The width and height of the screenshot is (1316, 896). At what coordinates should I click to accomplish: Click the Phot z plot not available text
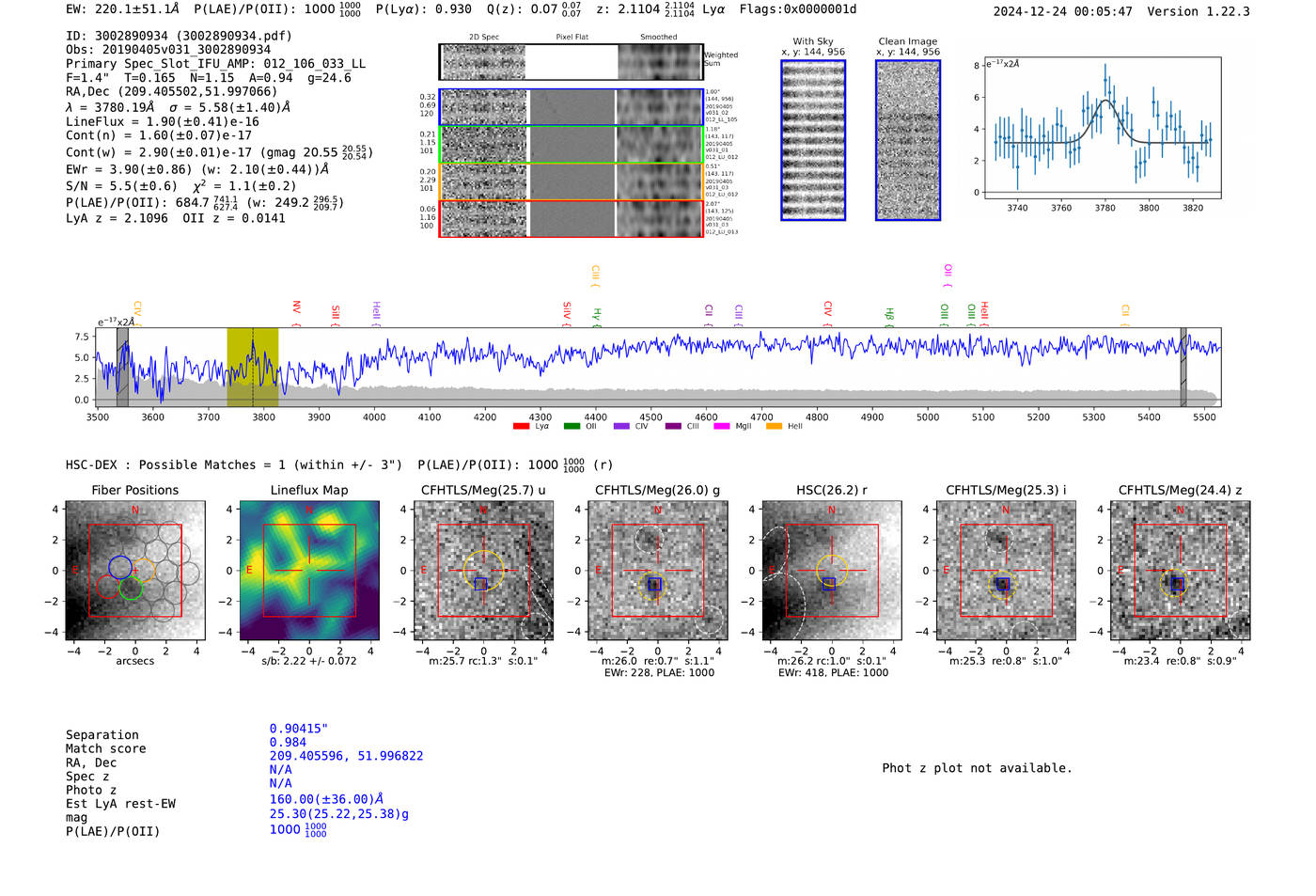(977, 768)
